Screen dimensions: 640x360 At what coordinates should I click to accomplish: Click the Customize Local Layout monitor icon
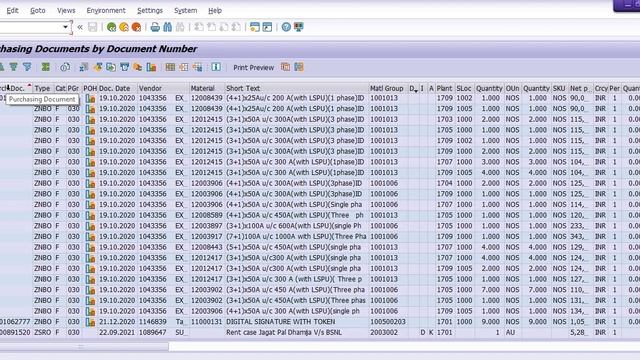click(299, 27)
